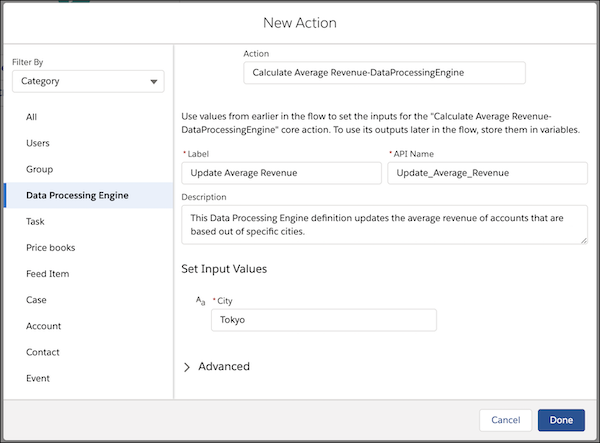Select the Group category
The height and width of the screenshot is (443, 600).
(x=39, y=169)
